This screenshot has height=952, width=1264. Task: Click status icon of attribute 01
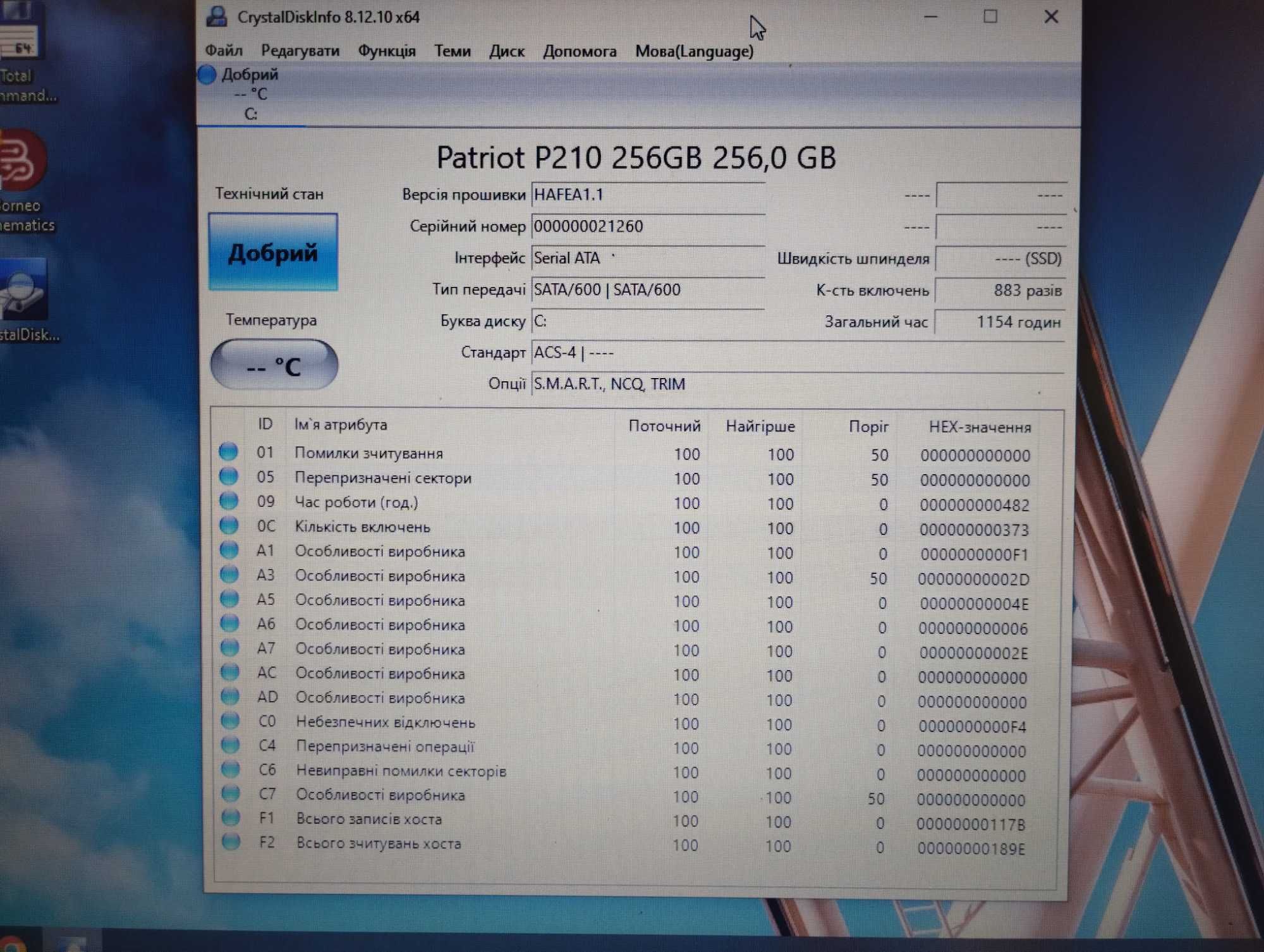(228, 452)
